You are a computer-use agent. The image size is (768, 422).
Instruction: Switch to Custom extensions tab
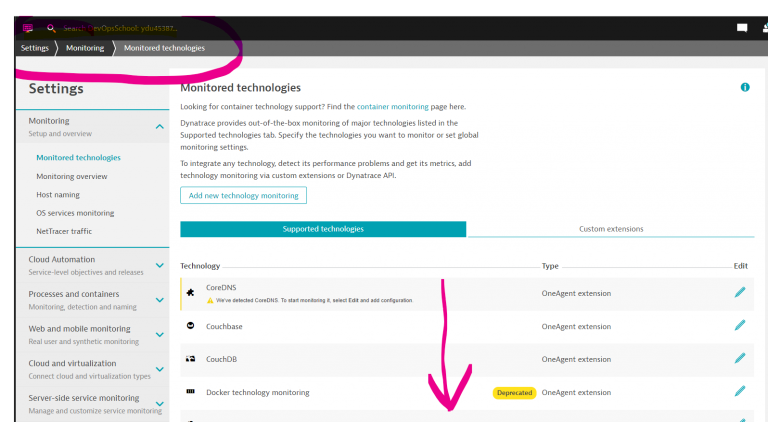[611, 229]
